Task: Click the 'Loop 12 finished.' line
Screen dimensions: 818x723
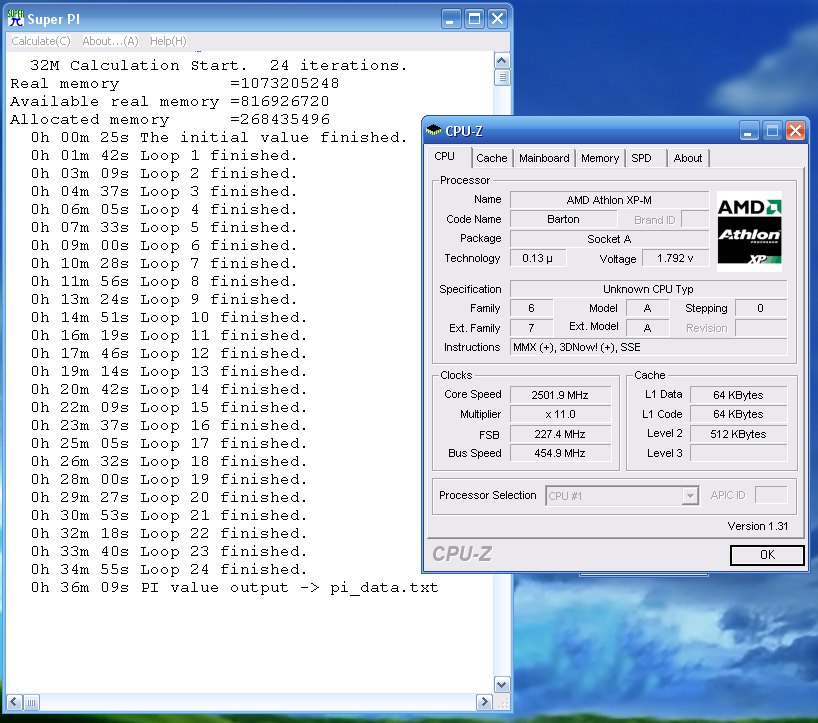Action: click(169, 353)
